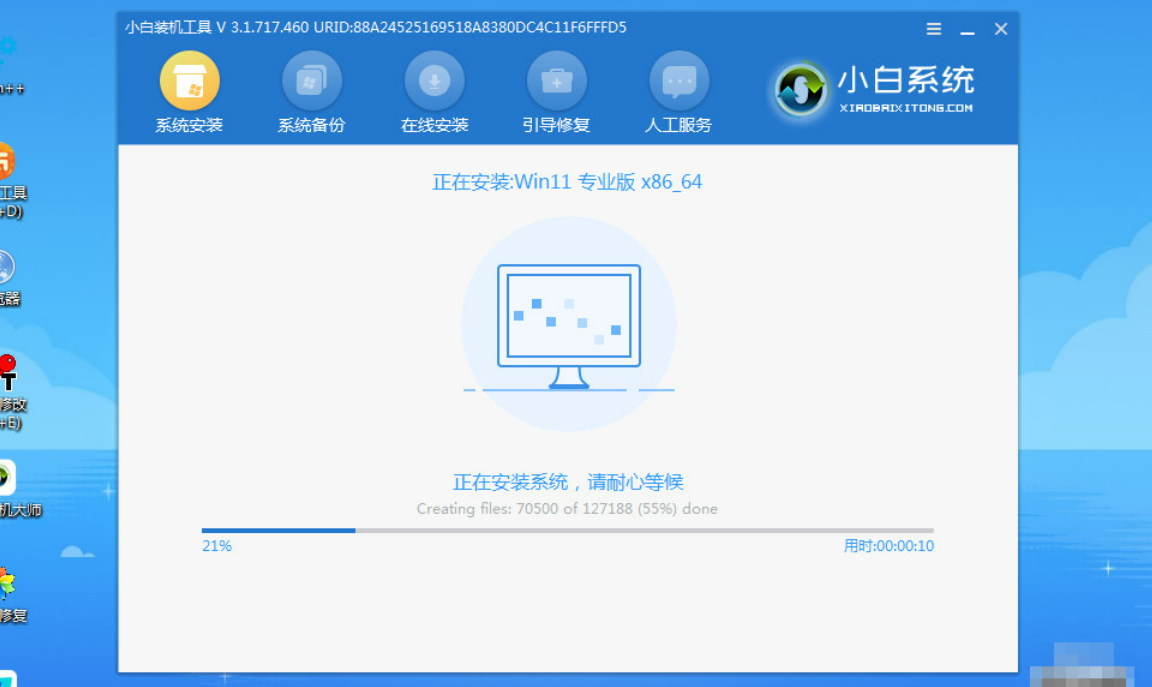
Task: Click the 系统备份 tab label
Action: pyautogui.click(x=312, y=126)
